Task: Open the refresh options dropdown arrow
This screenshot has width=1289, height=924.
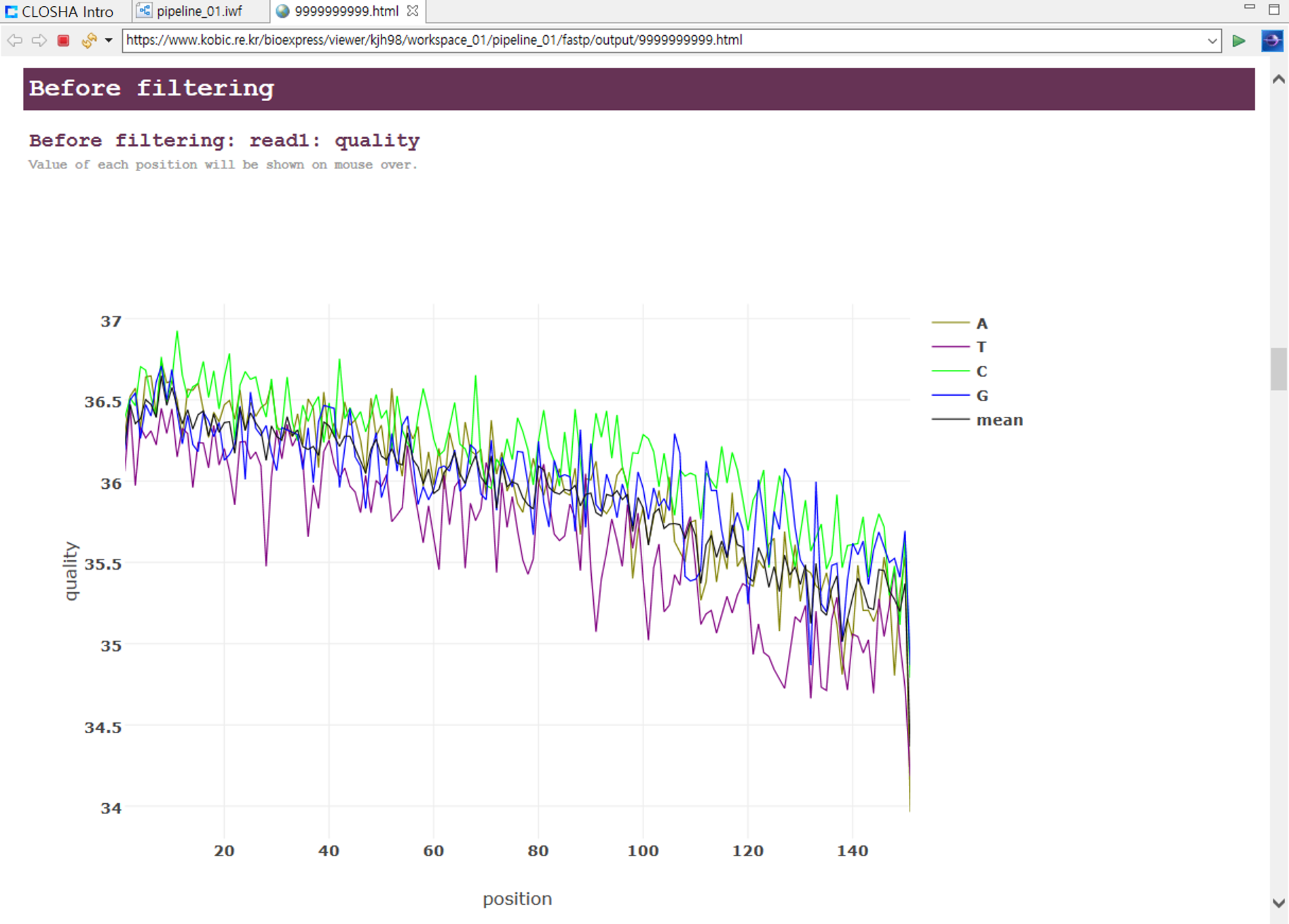Action: [109, 41]
